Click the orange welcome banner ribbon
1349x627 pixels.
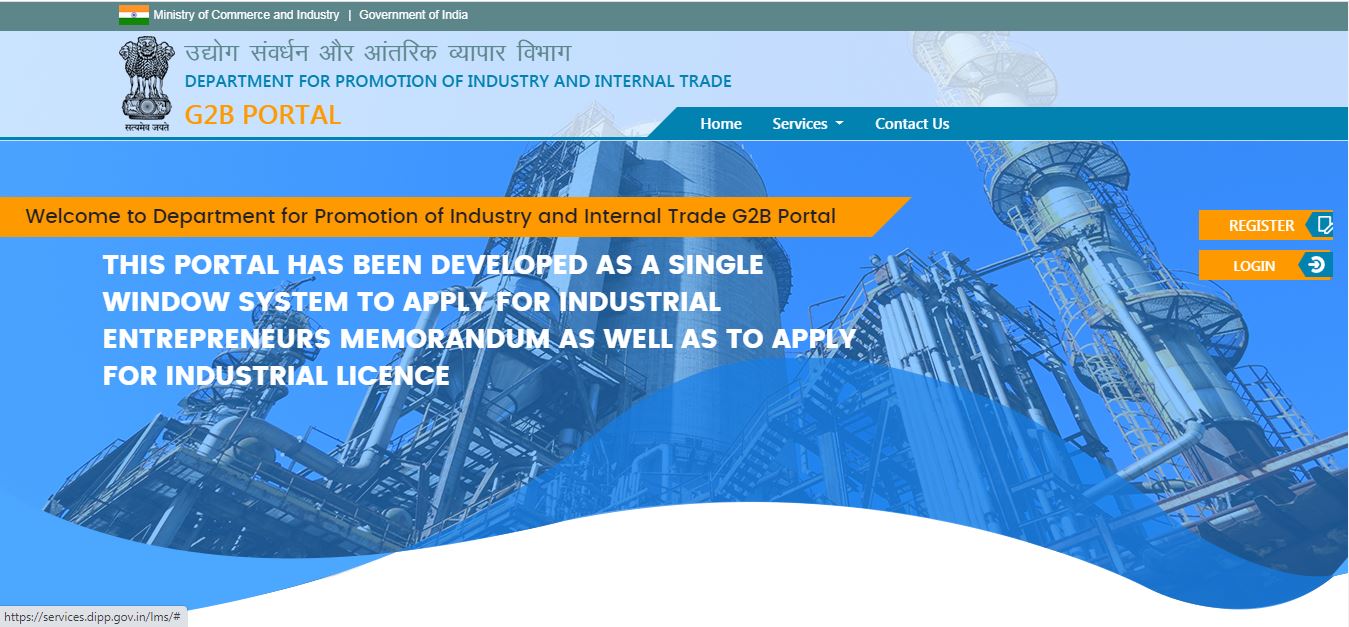point(430,216)
